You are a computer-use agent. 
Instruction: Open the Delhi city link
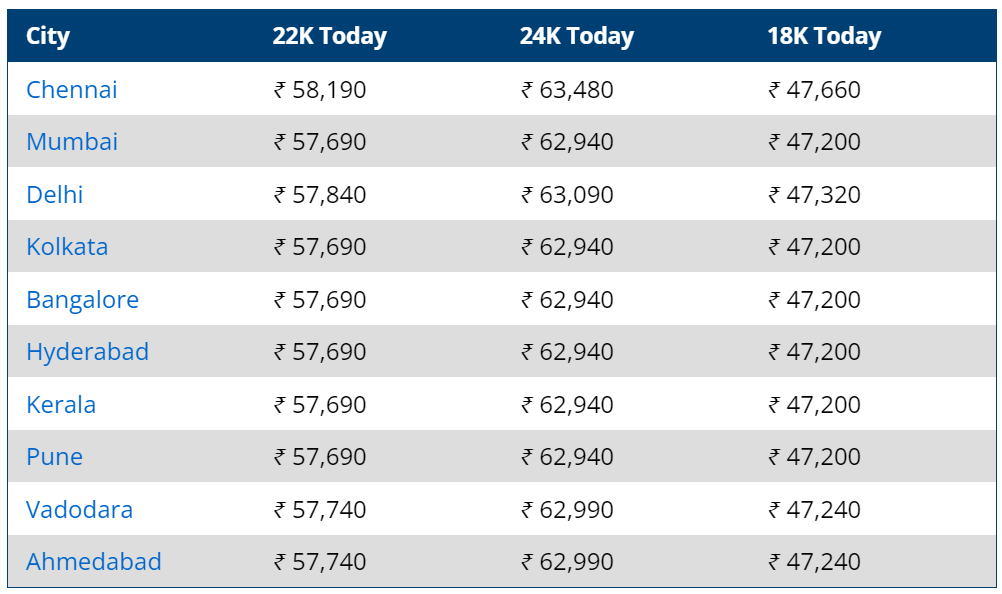click(55, 195)
